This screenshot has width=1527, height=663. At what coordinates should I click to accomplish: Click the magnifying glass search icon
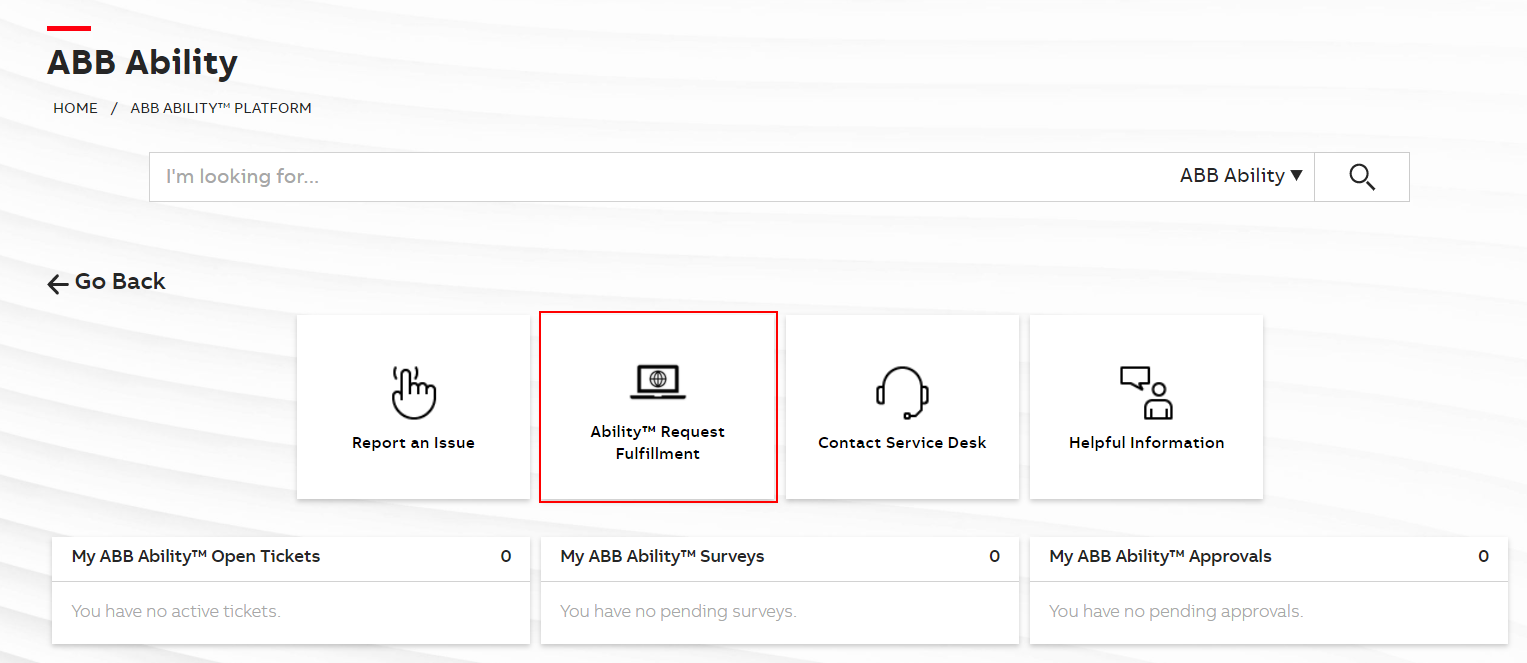1361,177
